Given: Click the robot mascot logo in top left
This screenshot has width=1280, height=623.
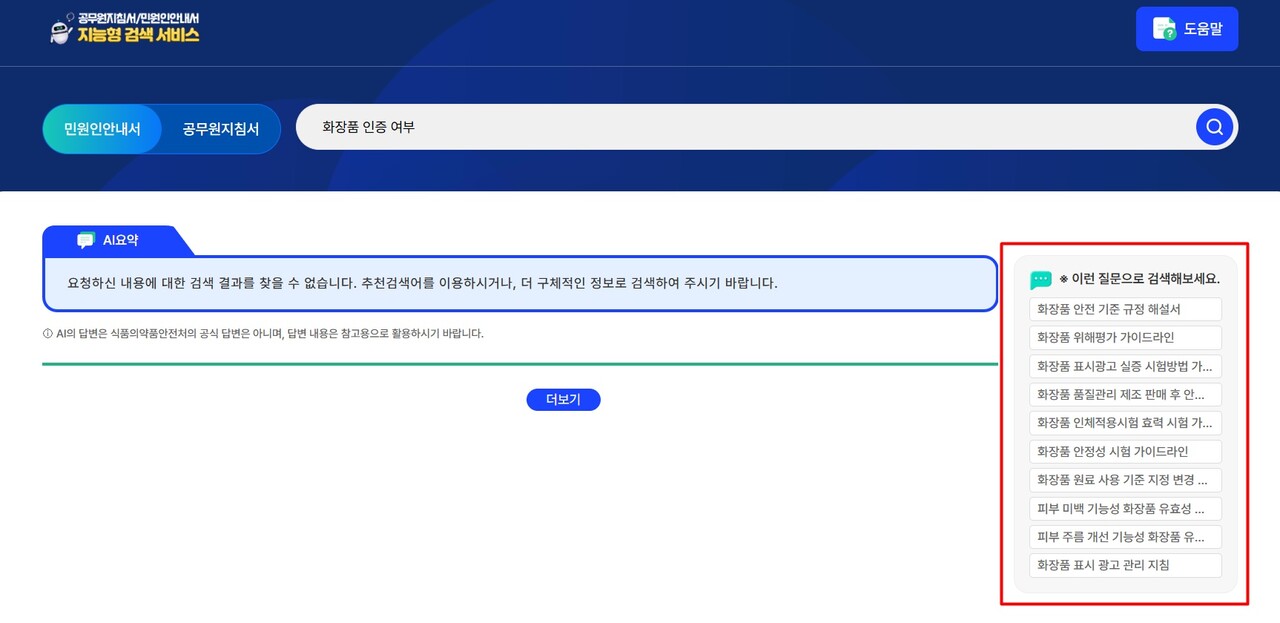Looking at the screenshot, I should [59, 30].
